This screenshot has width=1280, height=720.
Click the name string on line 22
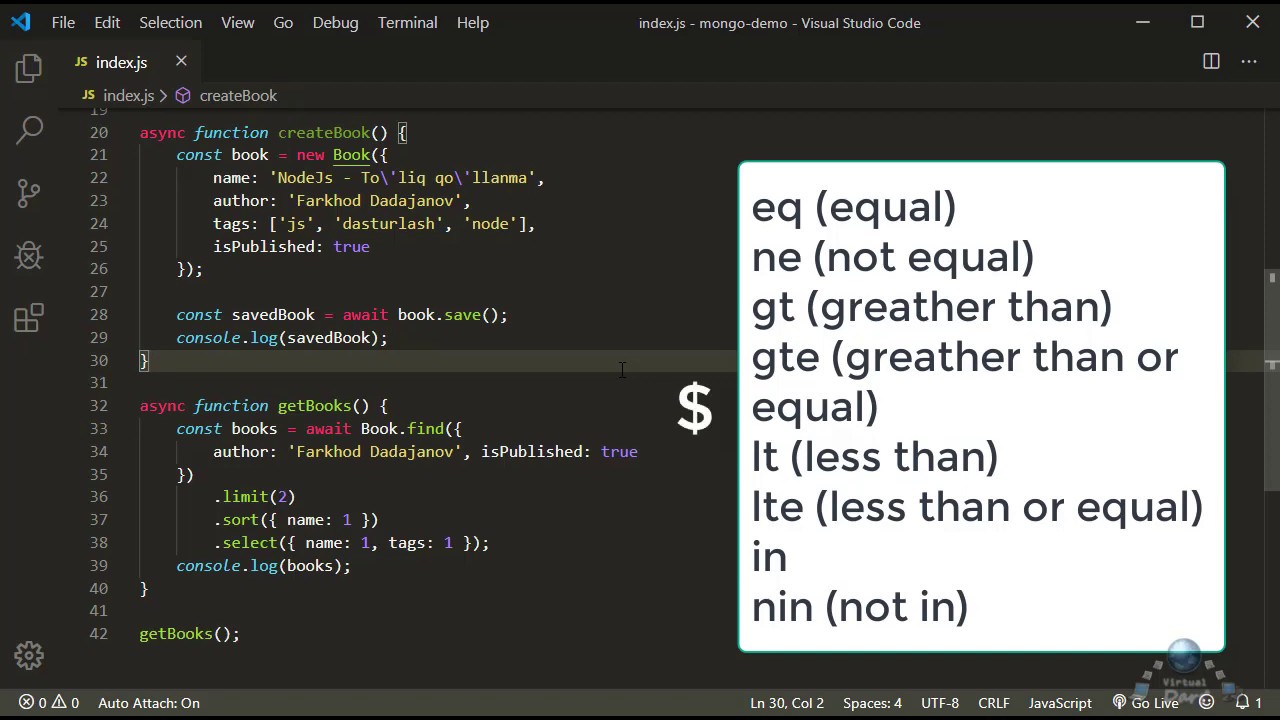point(402,178)
